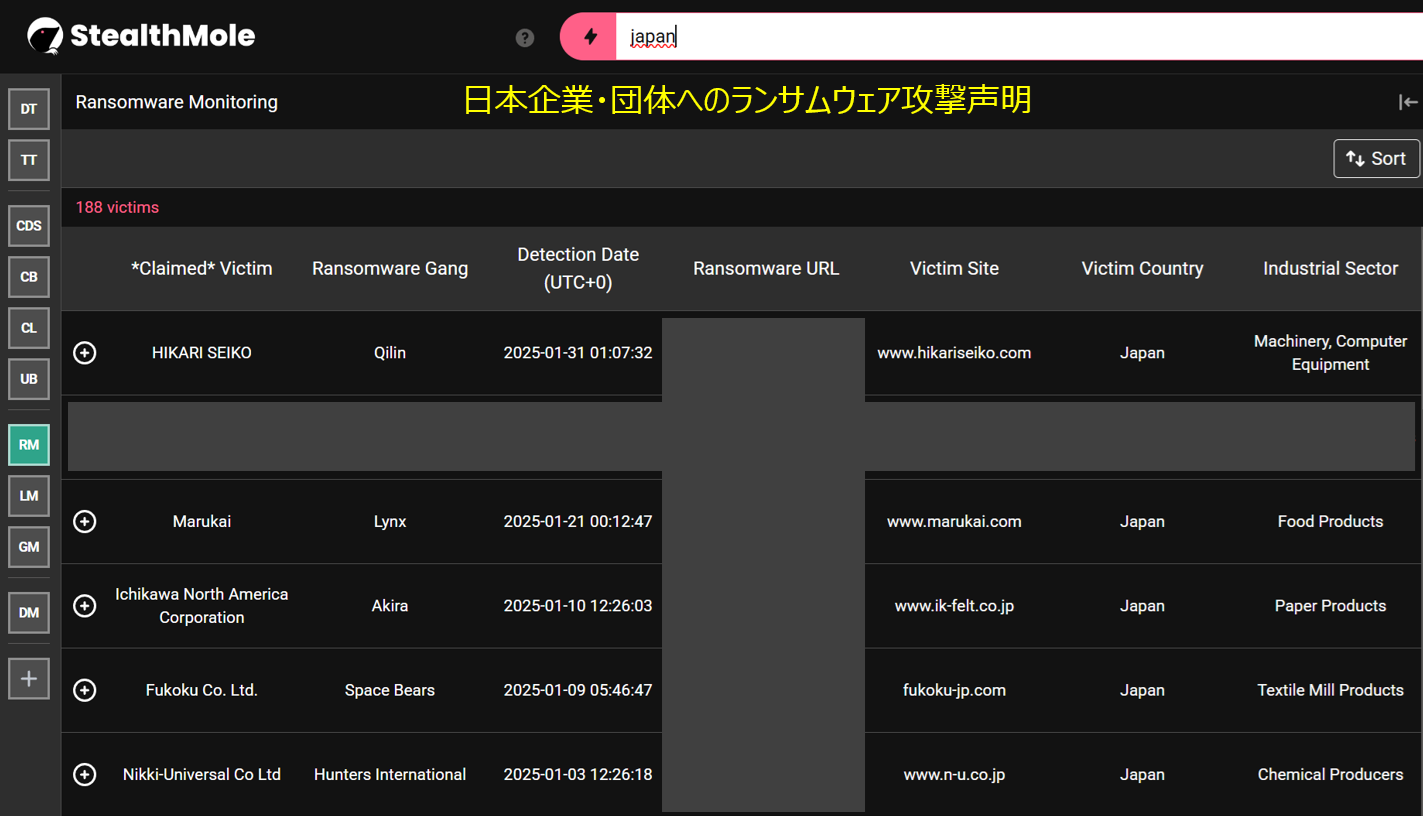Click the 2025-01-21 00:12:47 detection date
The height and width of the screenshot is (816, 1423).
tap(578, 521)
